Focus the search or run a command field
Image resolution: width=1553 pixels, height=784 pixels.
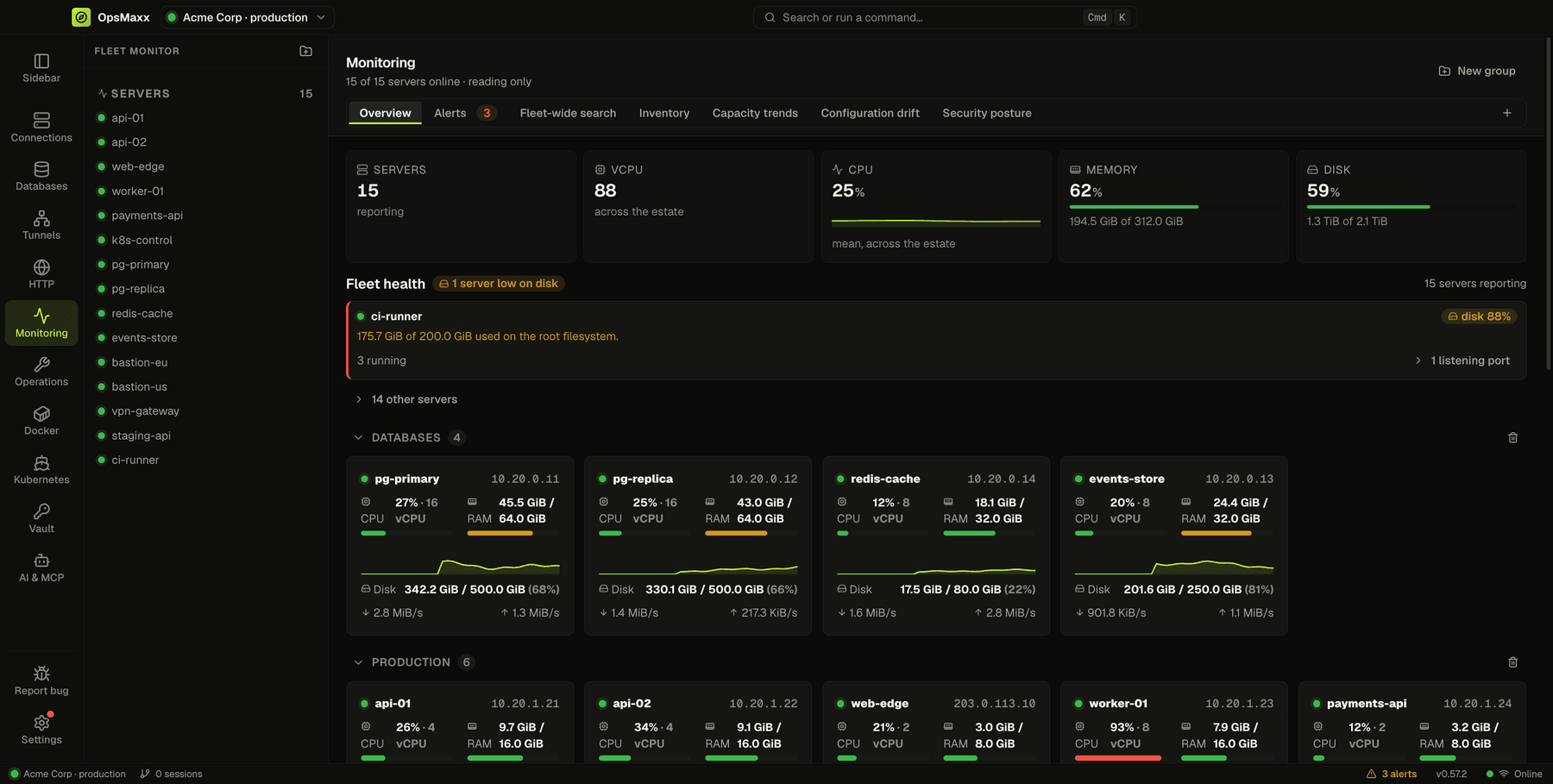tap(945, 17)
